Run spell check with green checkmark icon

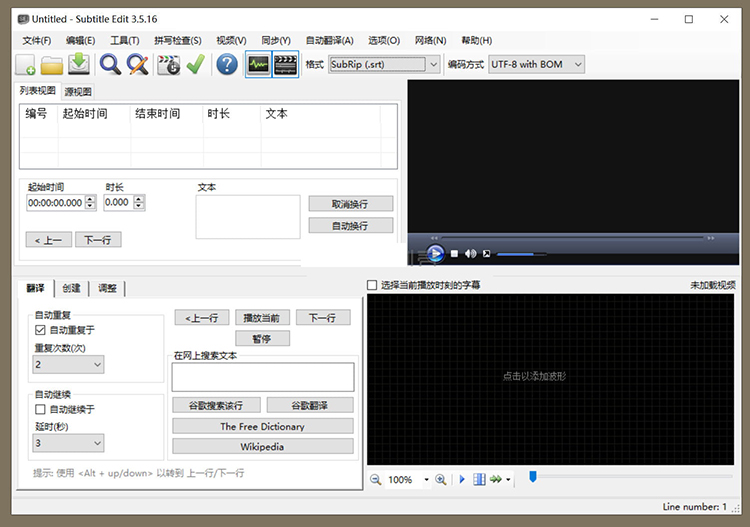tap(195, 65)
